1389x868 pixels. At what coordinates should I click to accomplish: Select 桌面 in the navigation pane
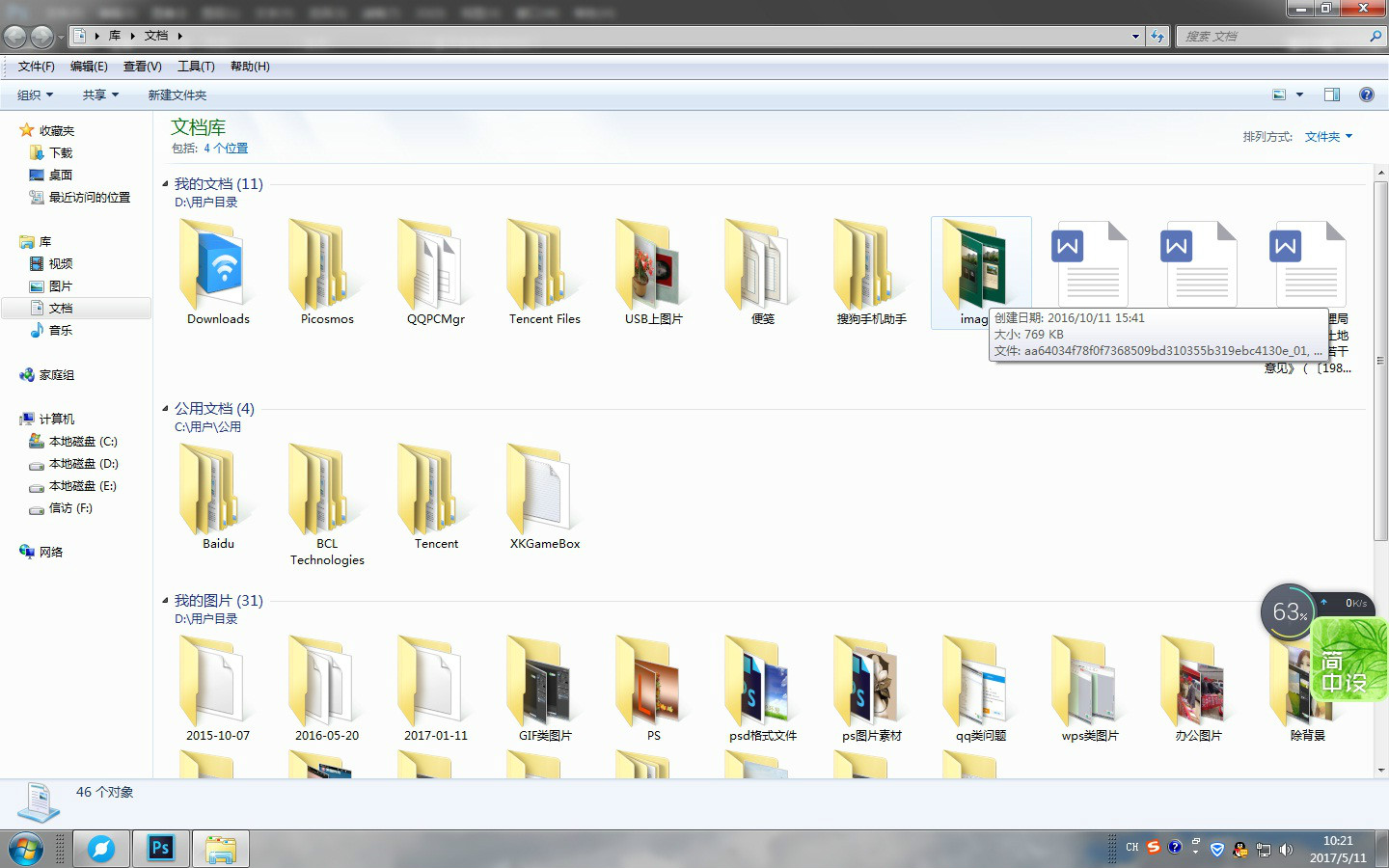coord(61,176)
